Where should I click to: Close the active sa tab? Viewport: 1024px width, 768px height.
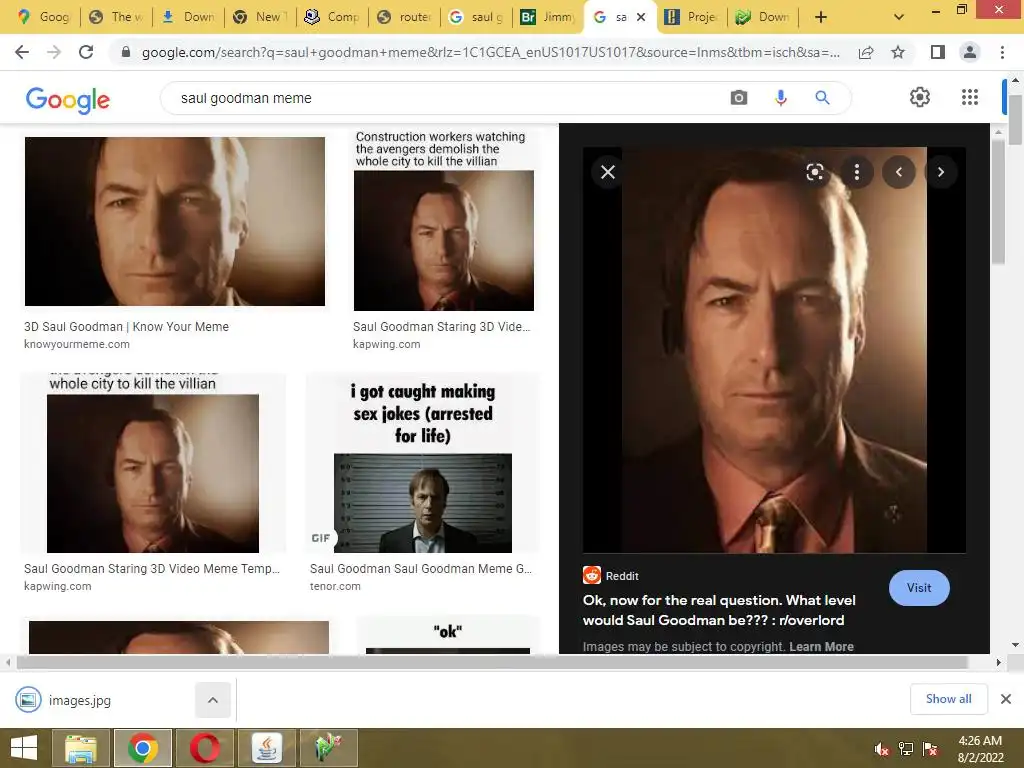tap(641, 17)
